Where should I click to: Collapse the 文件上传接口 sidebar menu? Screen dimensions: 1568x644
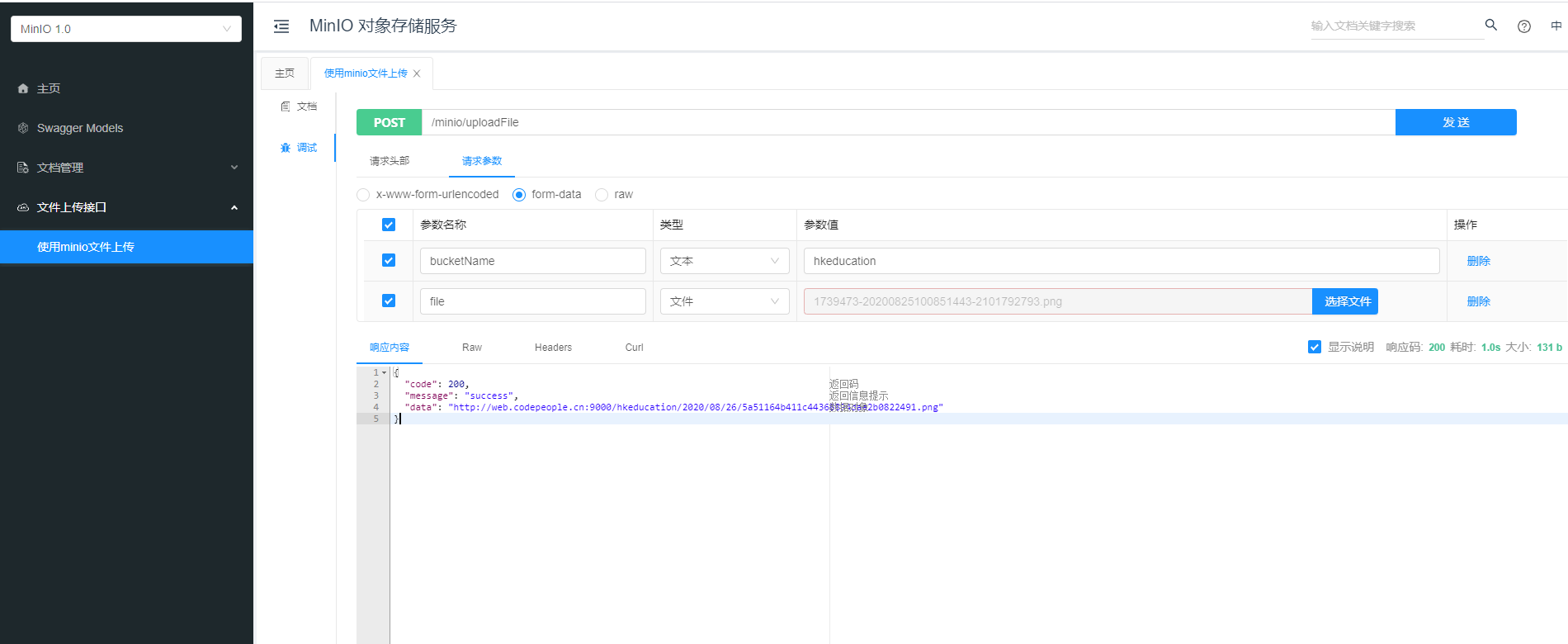pos(126,207)
